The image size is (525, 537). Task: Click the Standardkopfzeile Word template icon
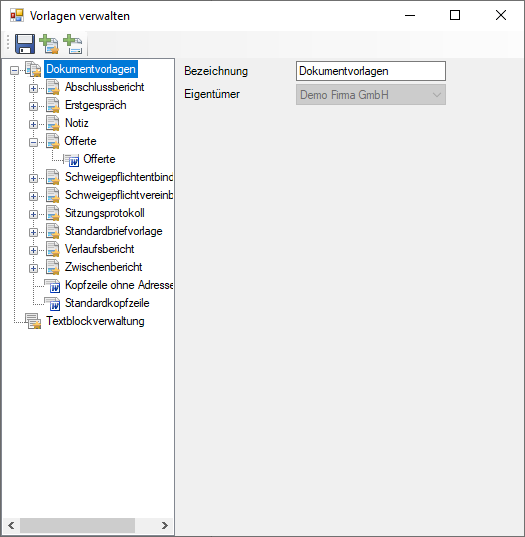coord(53,303)
